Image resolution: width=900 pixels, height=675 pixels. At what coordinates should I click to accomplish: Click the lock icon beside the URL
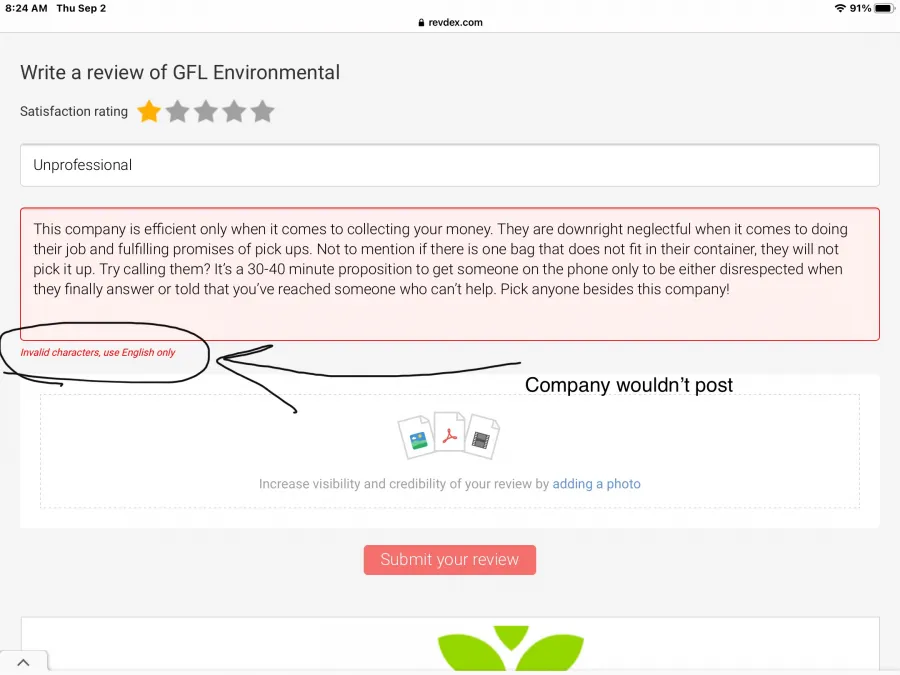(422, 22)
